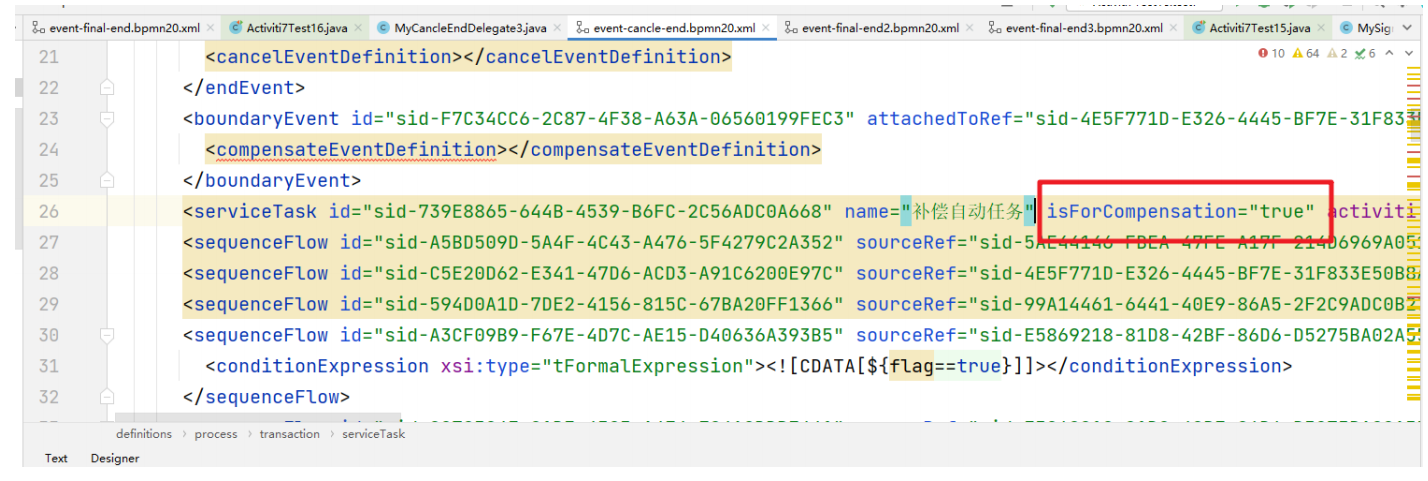Click the closing sequenceFlow tag on line 32
The width and height of the screenshot is (1428, 481).
click(266, 397)
